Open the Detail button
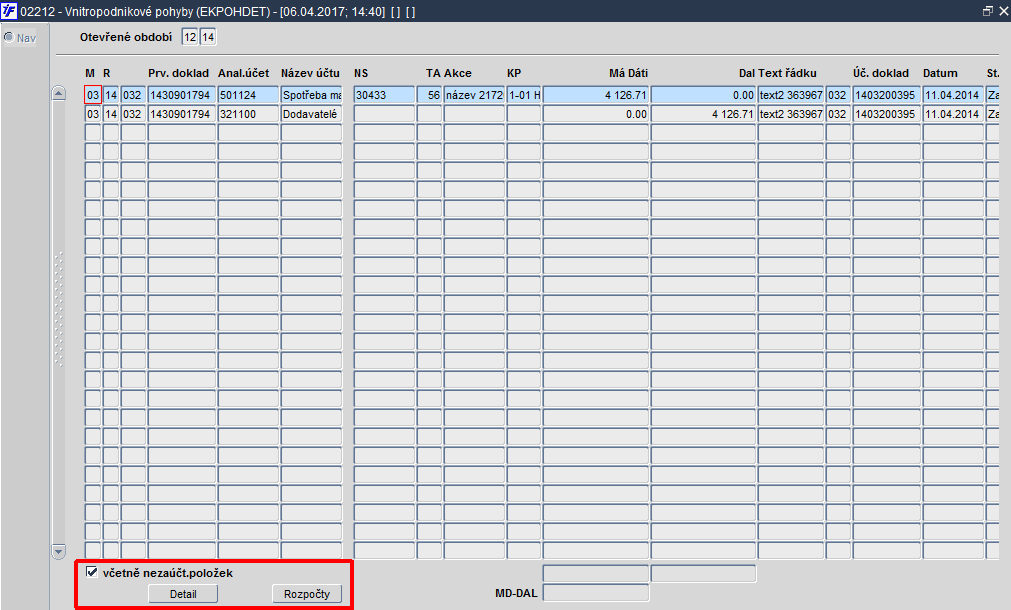 [183, 594]
